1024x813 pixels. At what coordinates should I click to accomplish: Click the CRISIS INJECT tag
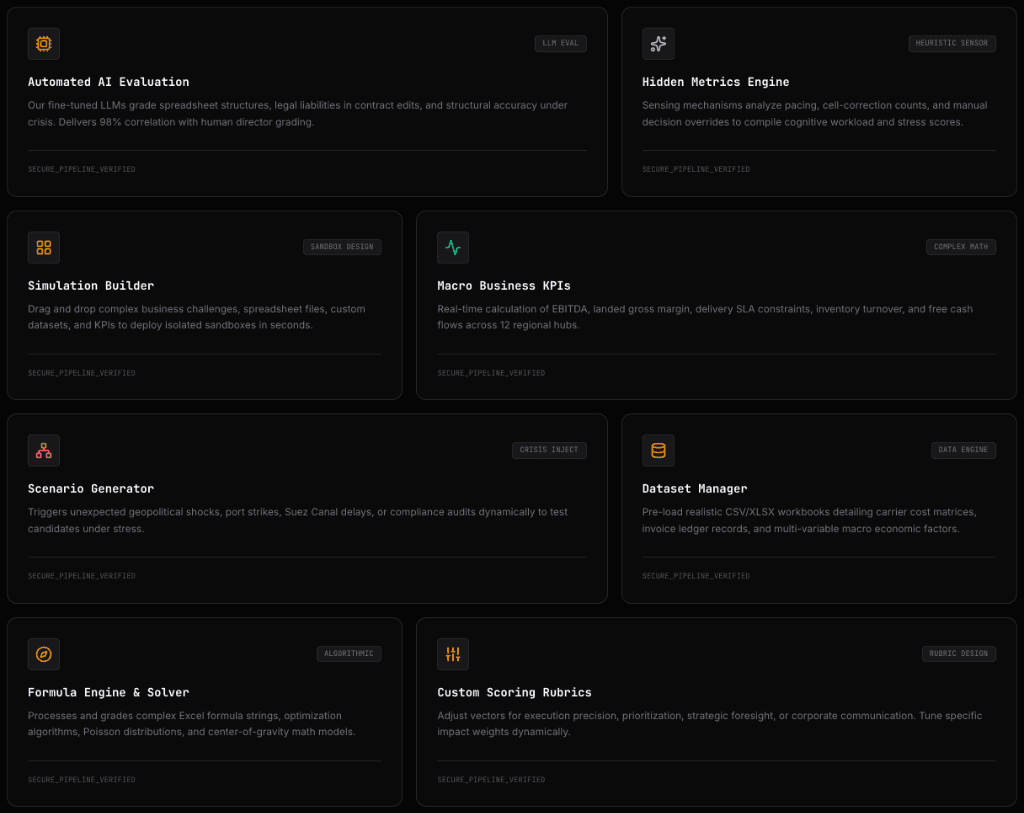pos(549,450)
